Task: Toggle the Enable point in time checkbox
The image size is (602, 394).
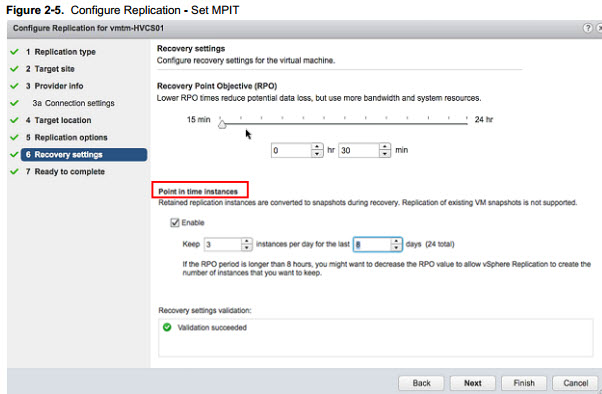Action: (175, 223)
